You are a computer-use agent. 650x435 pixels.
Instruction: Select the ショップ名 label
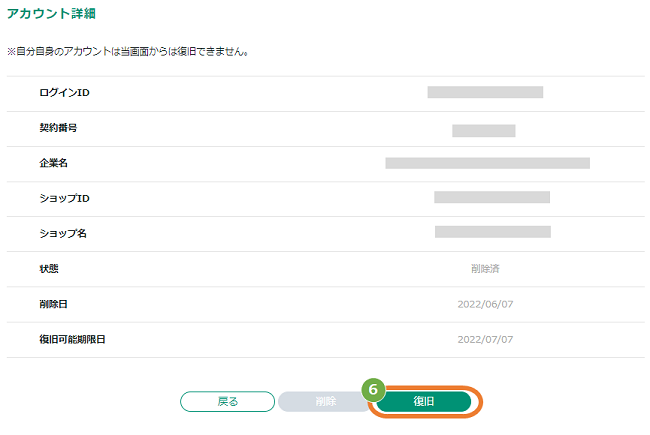coord(63,233)
